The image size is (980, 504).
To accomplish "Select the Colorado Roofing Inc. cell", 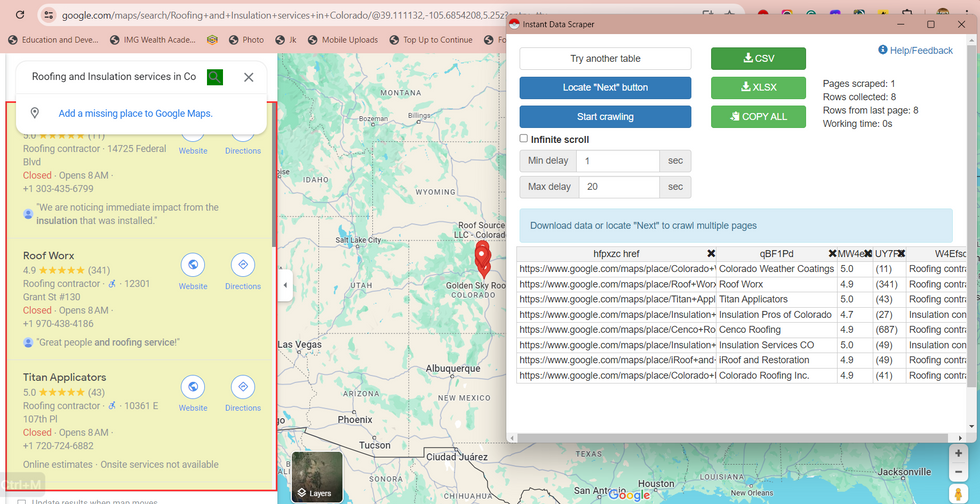I will [777, 376].
